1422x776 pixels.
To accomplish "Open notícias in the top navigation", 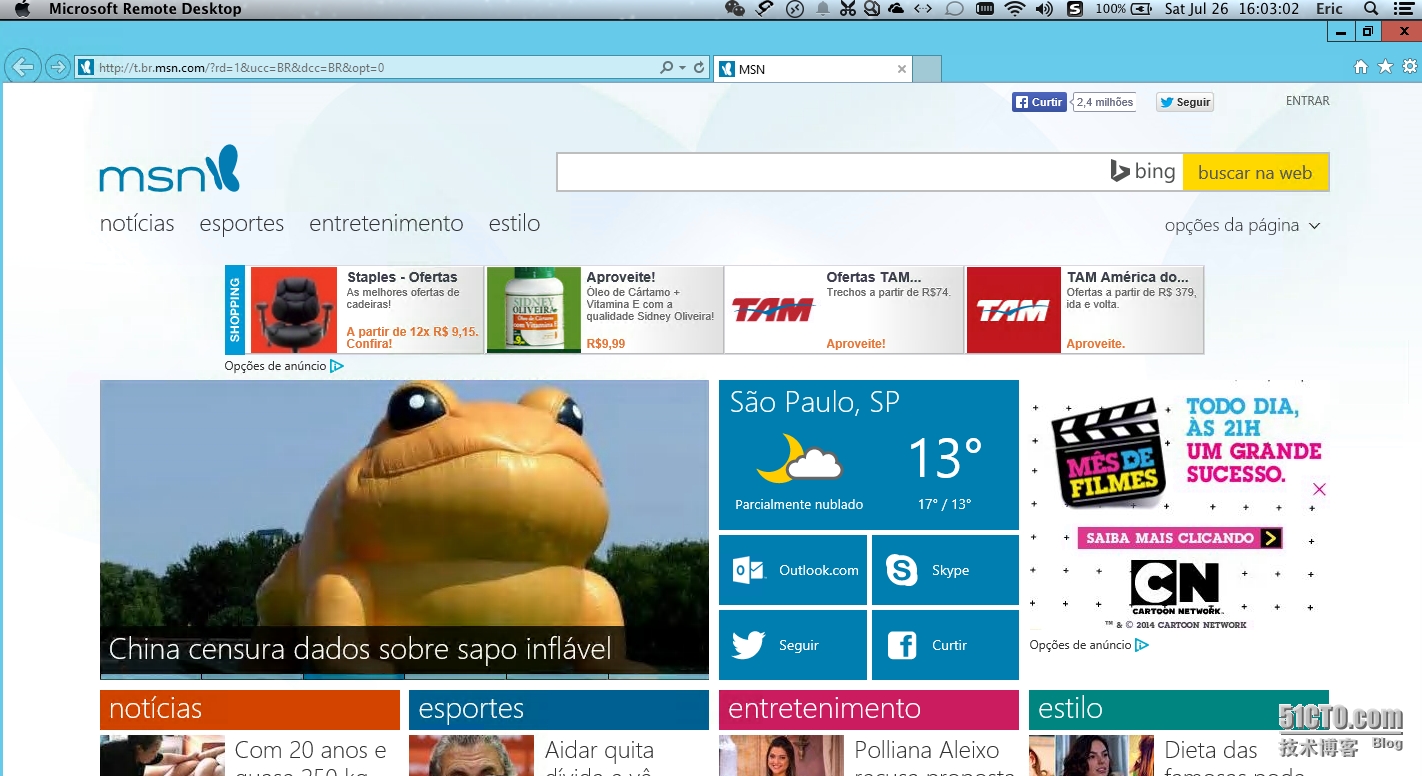I will (x=137, y=223).
